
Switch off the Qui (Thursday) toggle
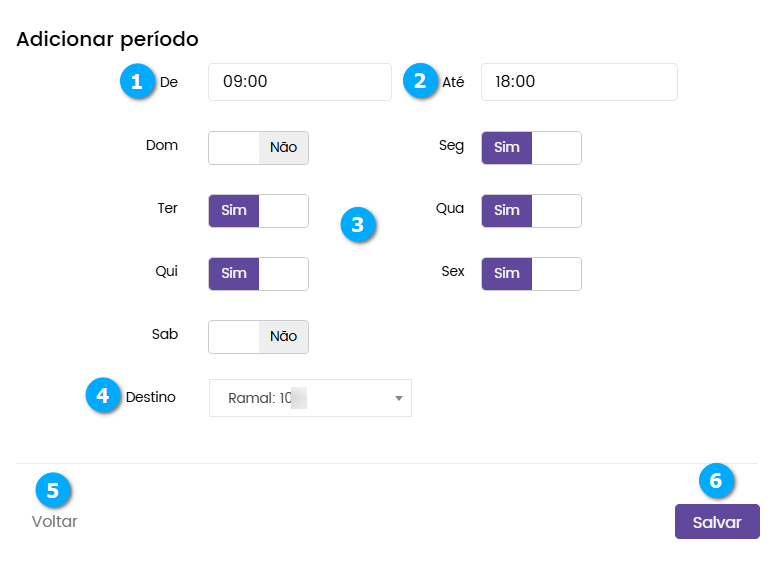click(x=259, y=273)
